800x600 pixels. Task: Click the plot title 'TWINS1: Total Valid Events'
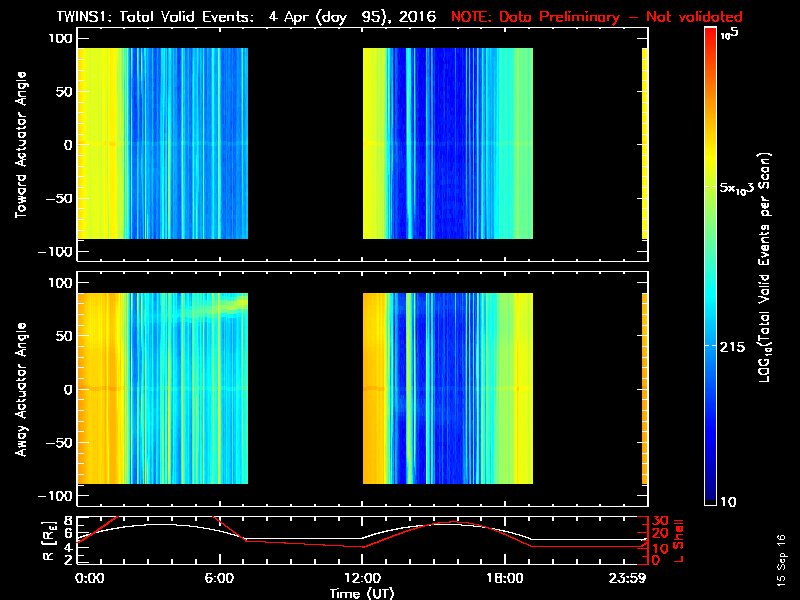(155, 16)
